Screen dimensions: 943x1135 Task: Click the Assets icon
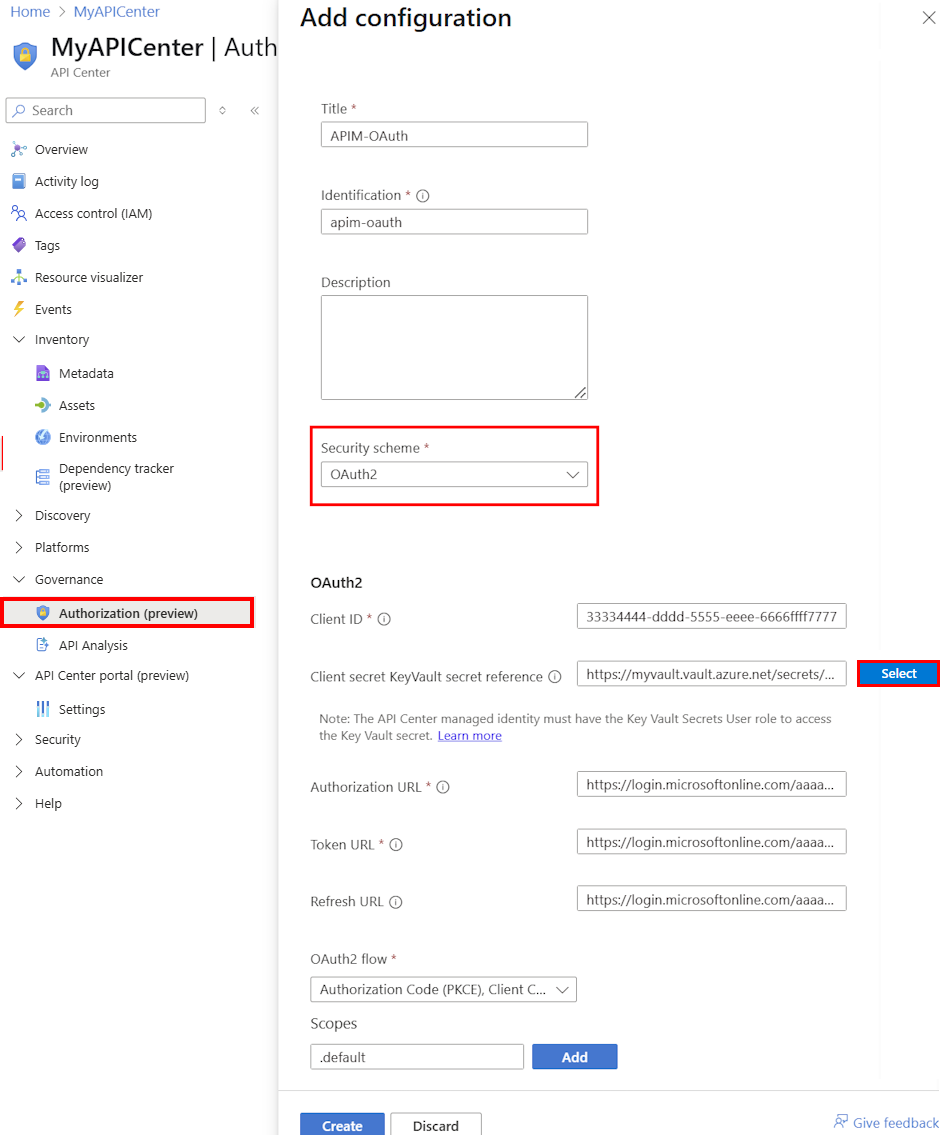click(x=43, y=405)
